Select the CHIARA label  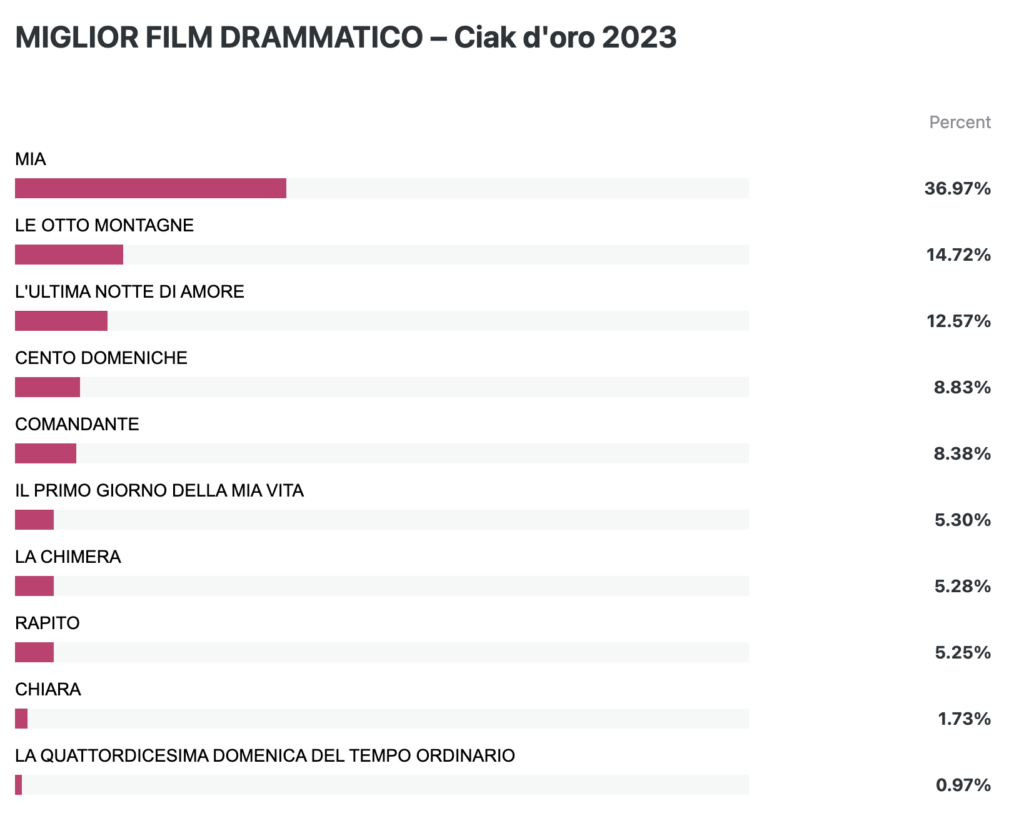tap(48, 689)
